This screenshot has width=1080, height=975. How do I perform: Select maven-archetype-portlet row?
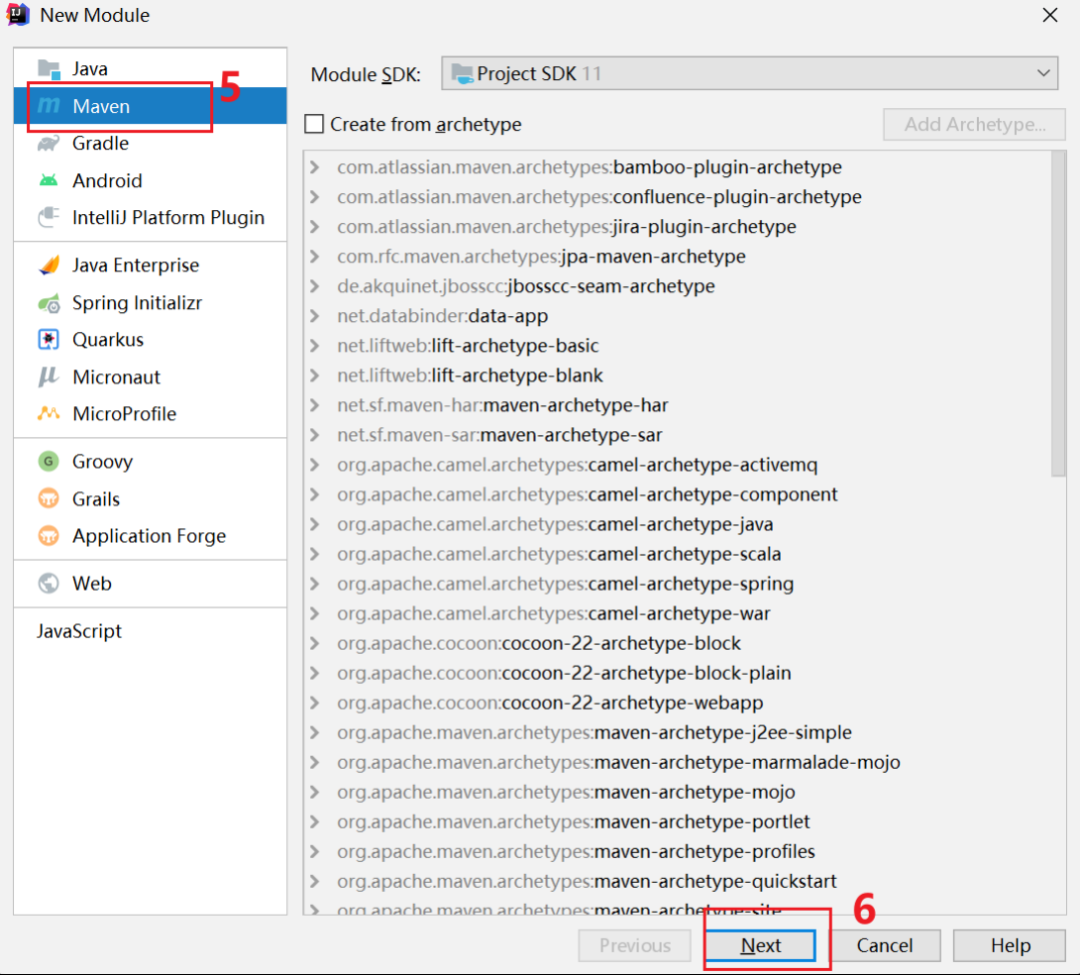tap(677, 821)
